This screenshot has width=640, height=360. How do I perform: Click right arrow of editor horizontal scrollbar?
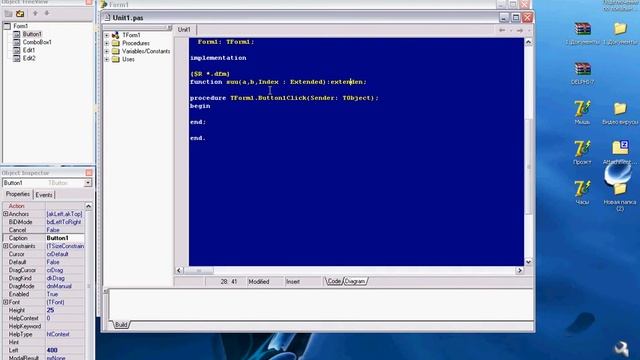click(x=520, y=270)
